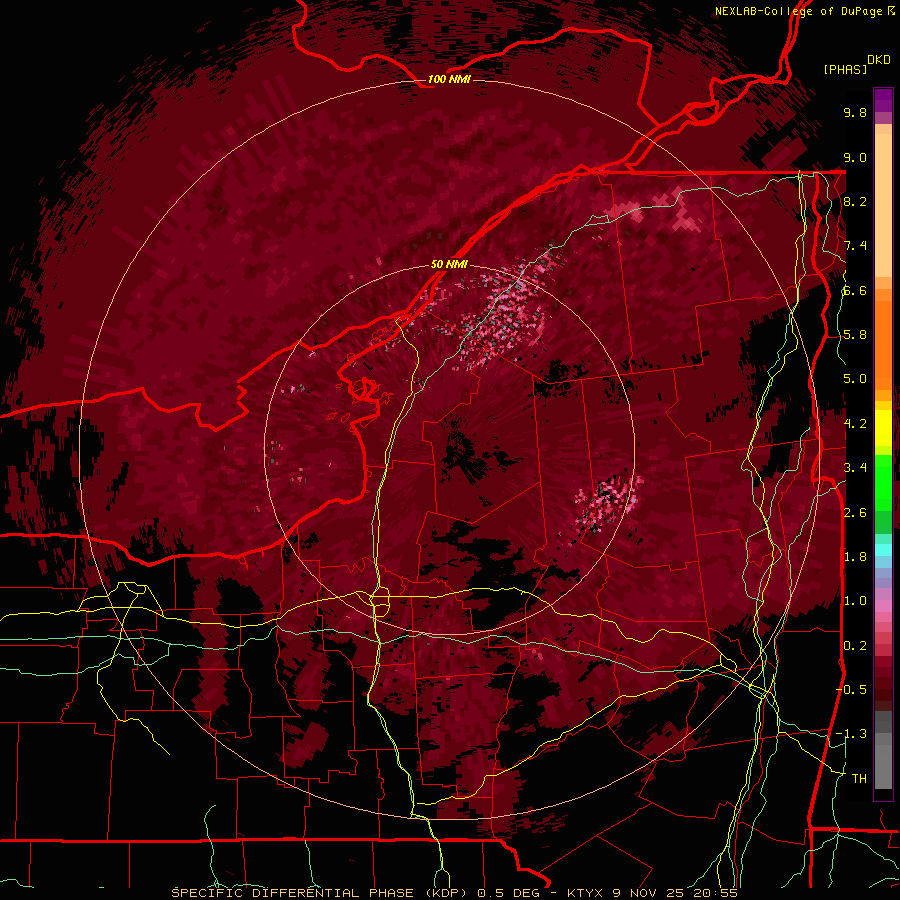Pick the cyan segment of the color bar
Screen dimensions: 900x900
point(883,550)
